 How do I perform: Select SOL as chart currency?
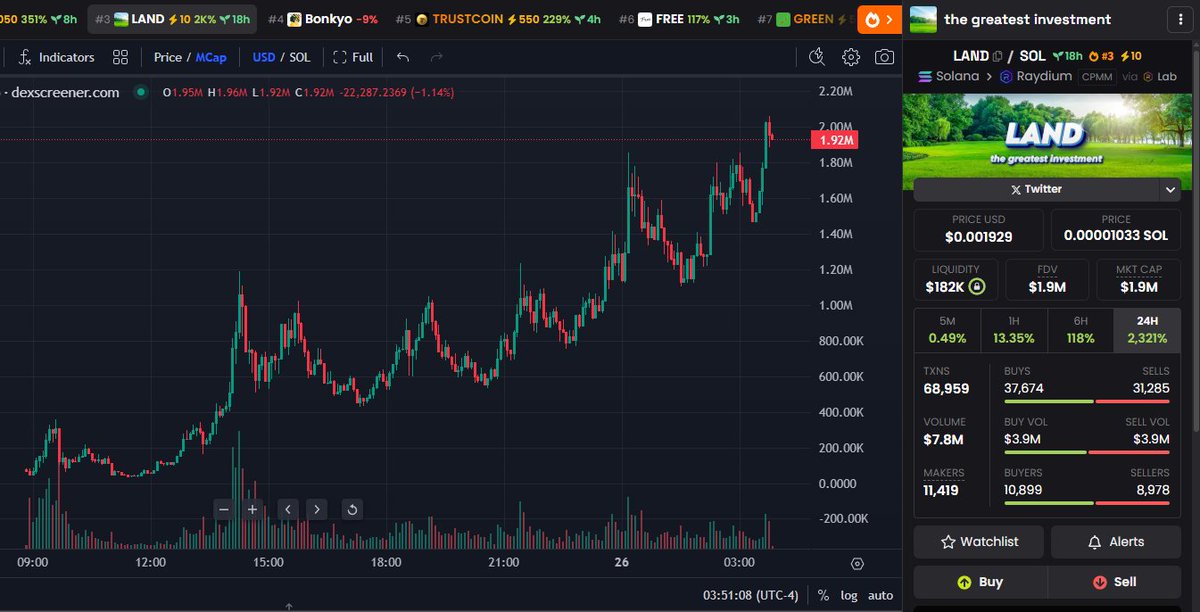(300, 57)
